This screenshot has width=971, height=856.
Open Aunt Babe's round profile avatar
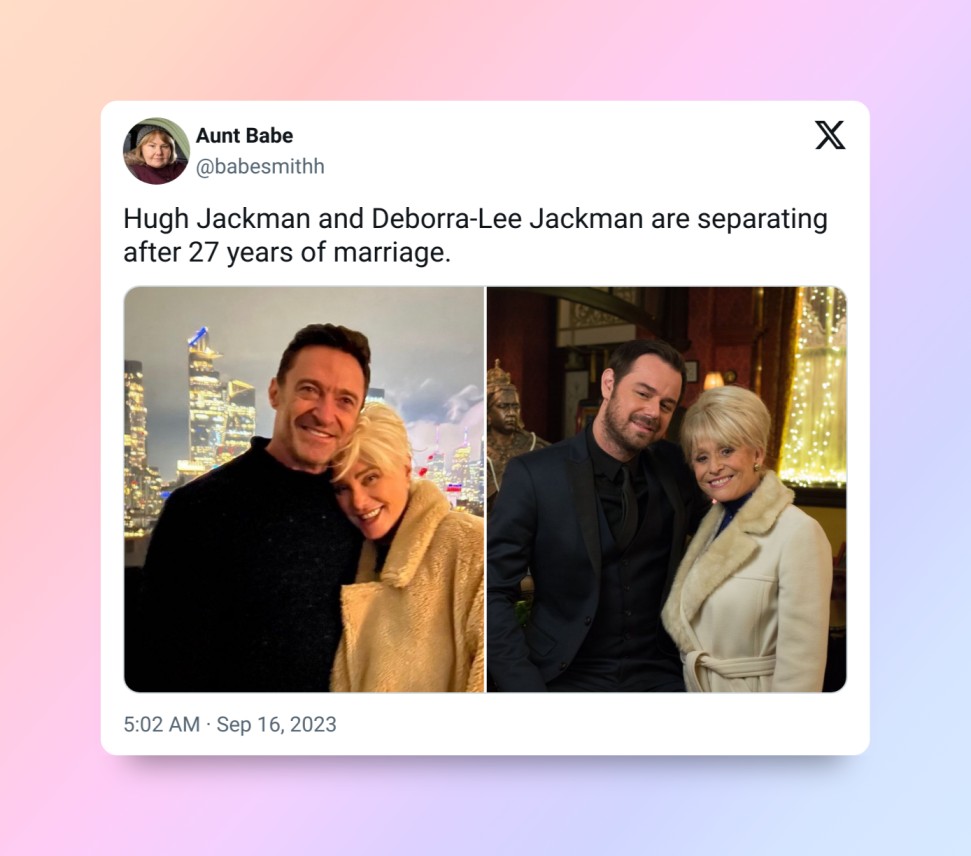tap(157, 151)
